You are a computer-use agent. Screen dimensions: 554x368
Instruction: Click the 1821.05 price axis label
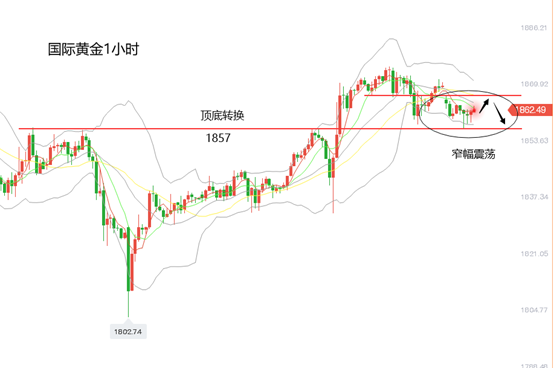click(534, 254)
